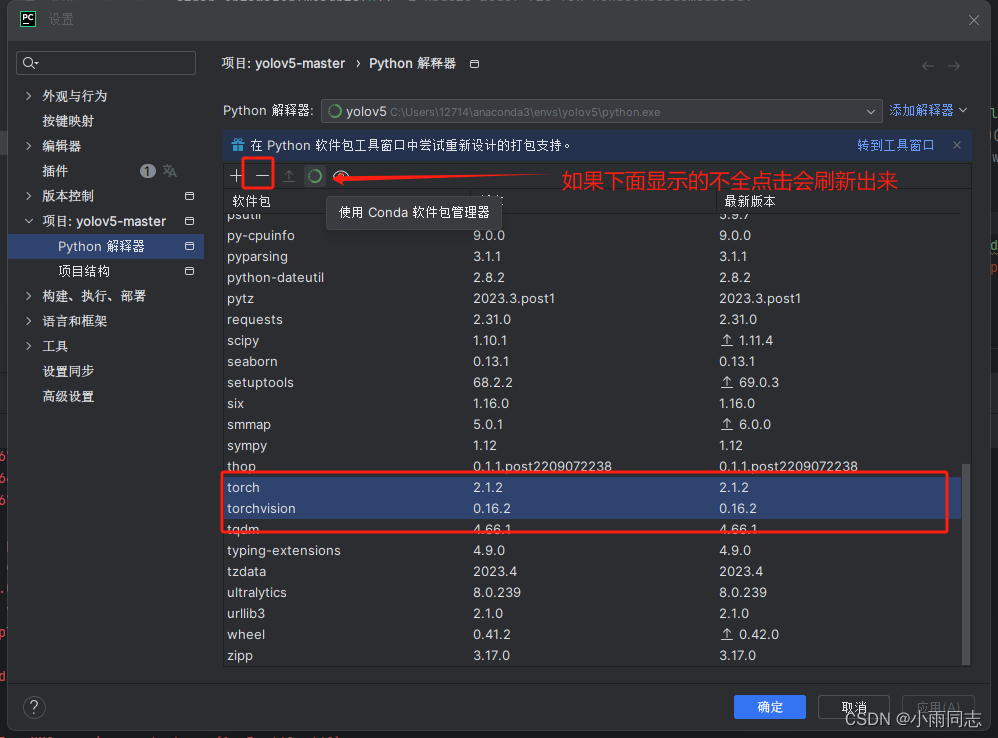This screenshot has height=738, width=998.
Task: Click the upgrade package arrow icon
Action: 288,175
